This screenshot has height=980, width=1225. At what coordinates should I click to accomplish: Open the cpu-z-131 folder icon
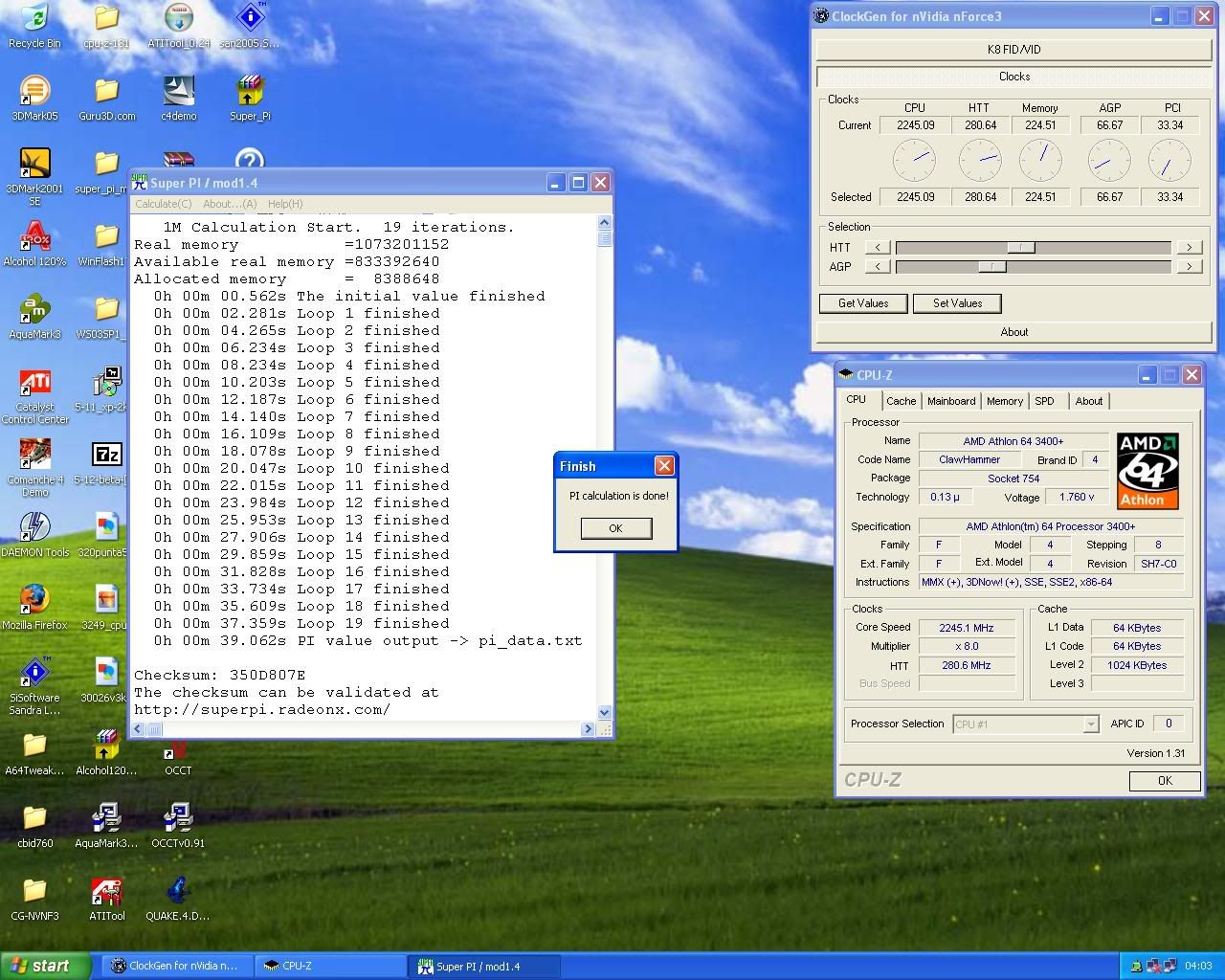pyautogui.click(x=106, y=26)
